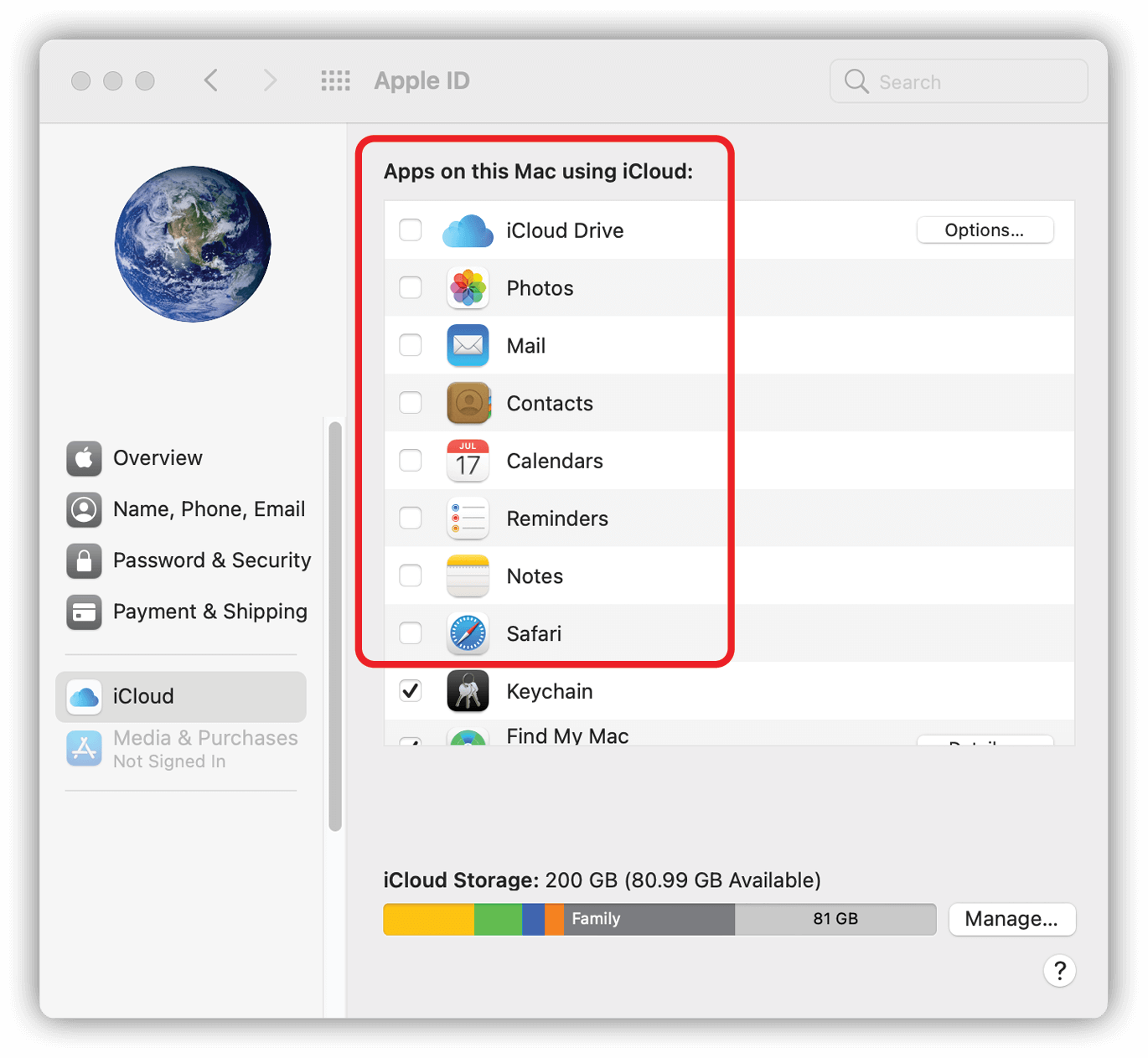Viewport: 1148px width, 1058px height.
Task: Click the padlock icon beside Password & Security
Action: point(84,560)
